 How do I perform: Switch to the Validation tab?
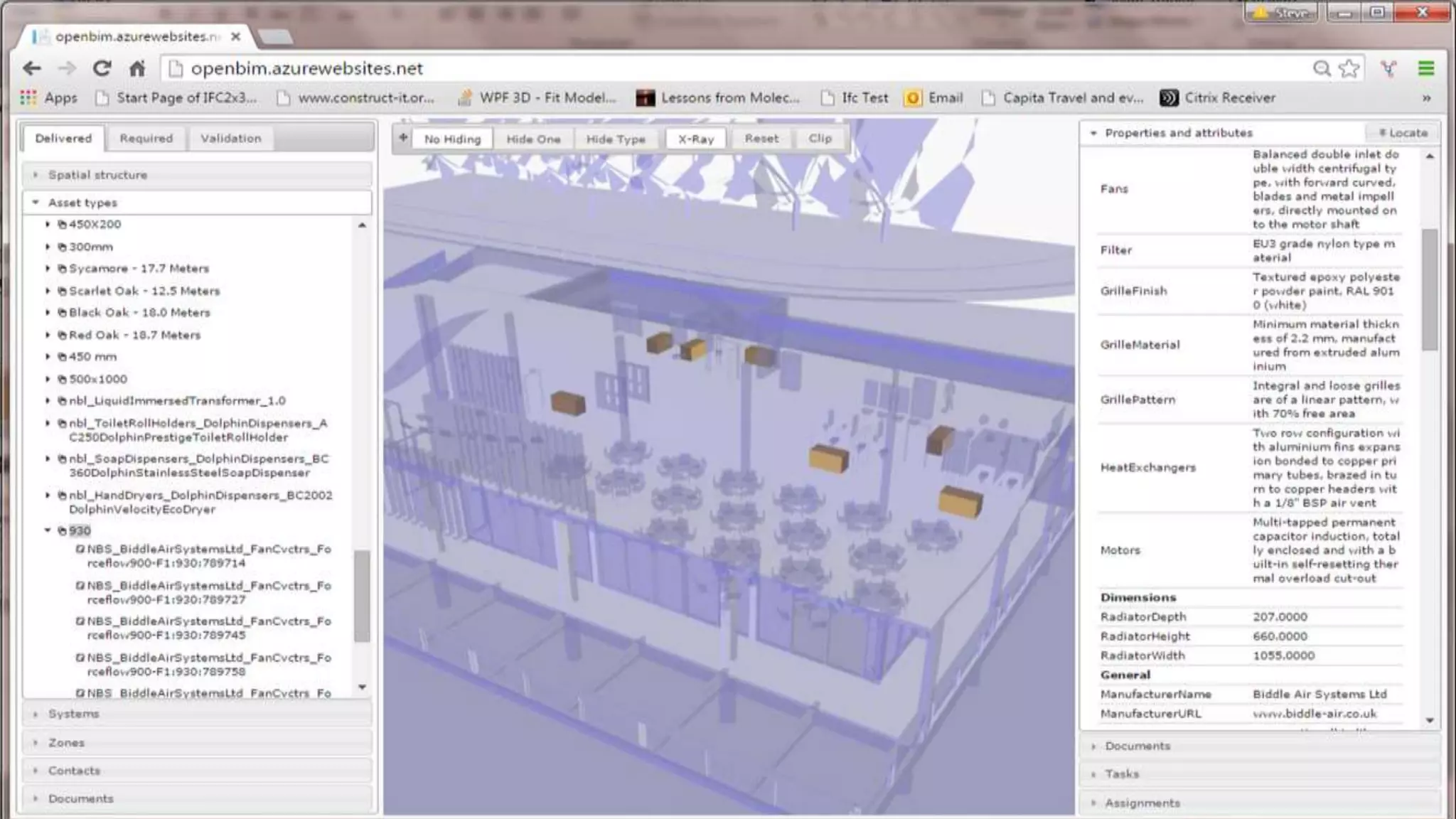pyautogui.click(x=230, y=138)
